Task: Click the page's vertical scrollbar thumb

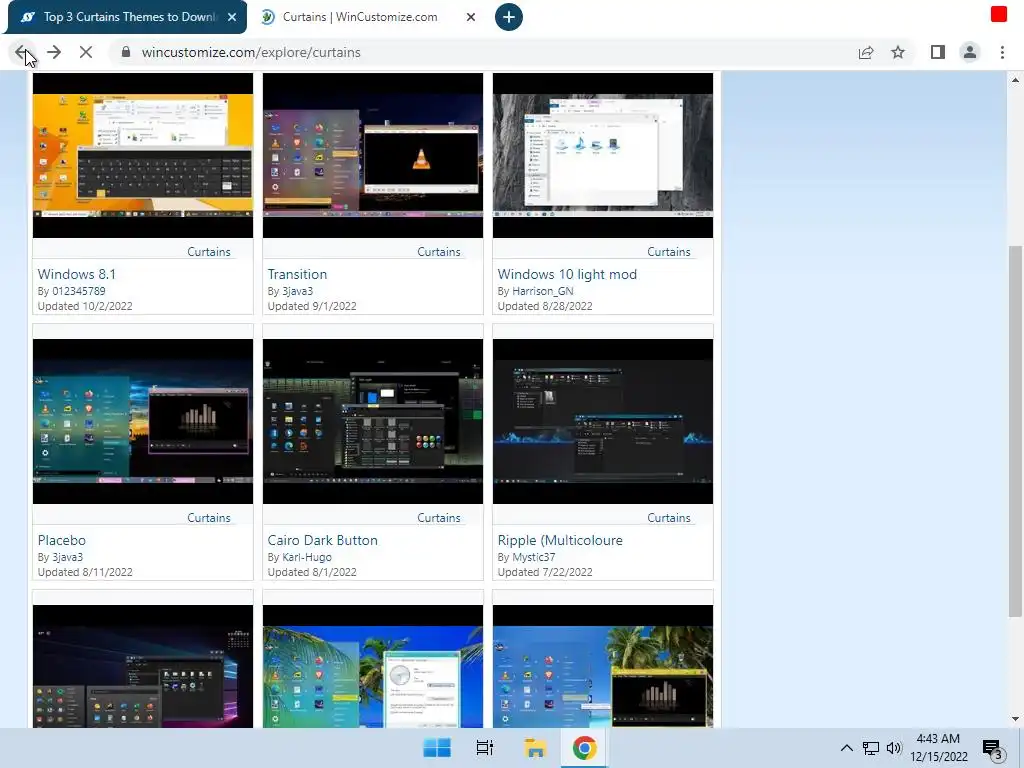Action: click(1015, 431)
